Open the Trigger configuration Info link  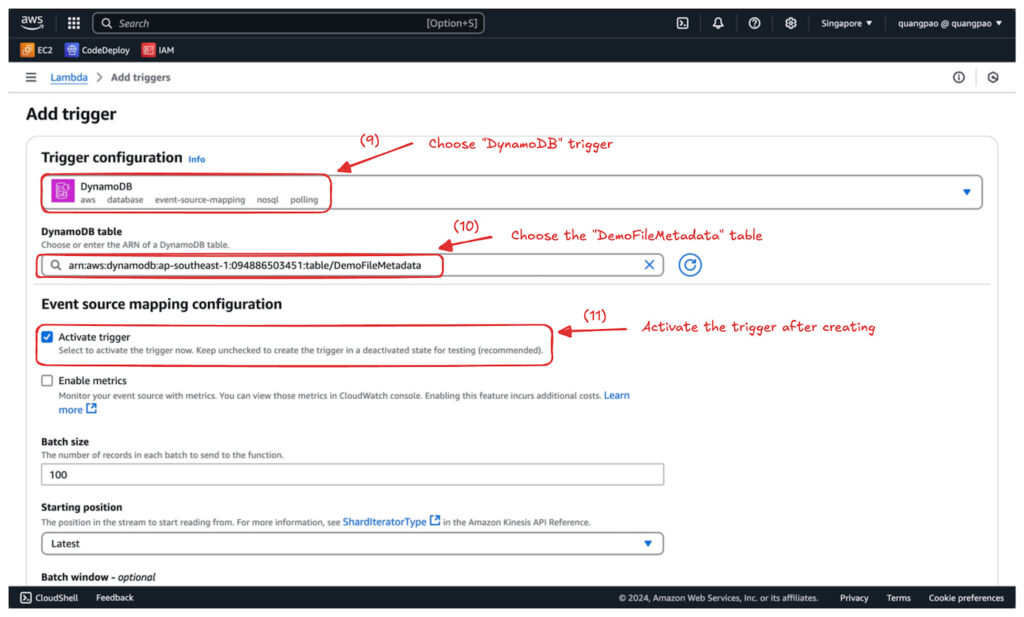(197, 159)
